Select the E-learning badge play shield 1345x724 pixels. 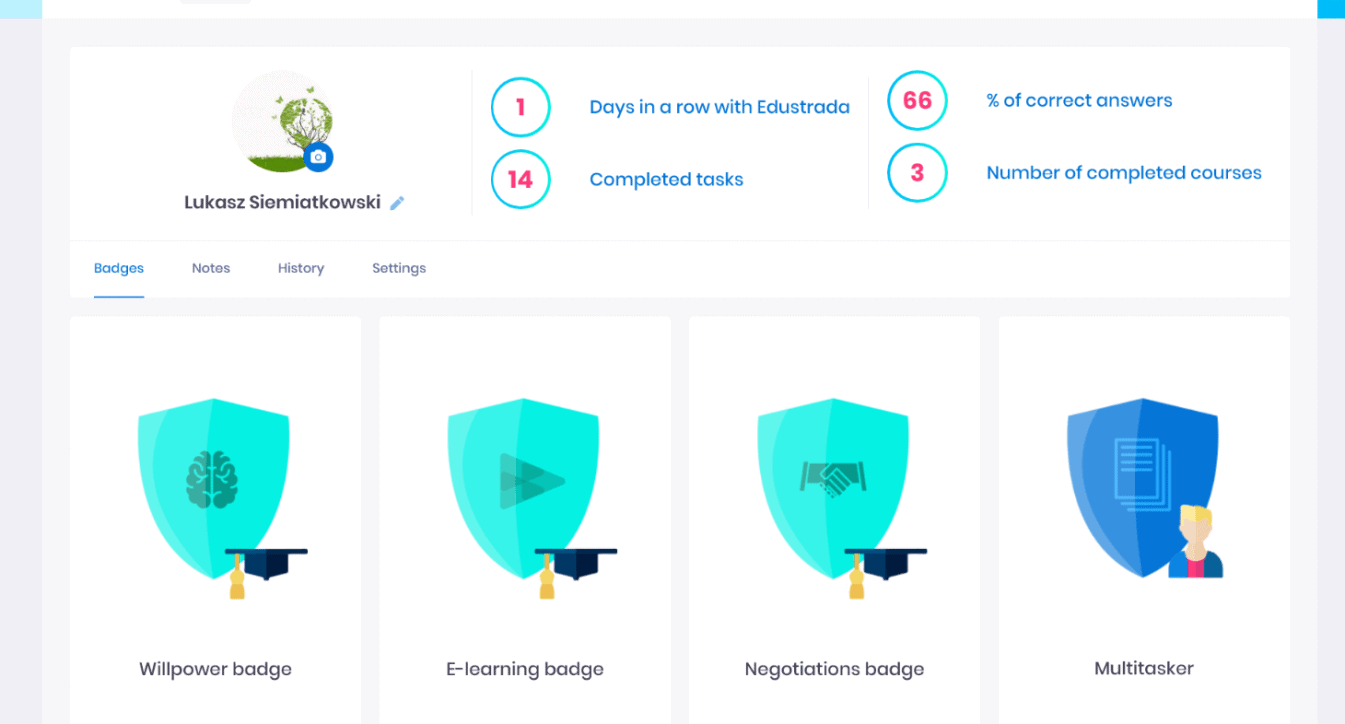coord(524,489)
